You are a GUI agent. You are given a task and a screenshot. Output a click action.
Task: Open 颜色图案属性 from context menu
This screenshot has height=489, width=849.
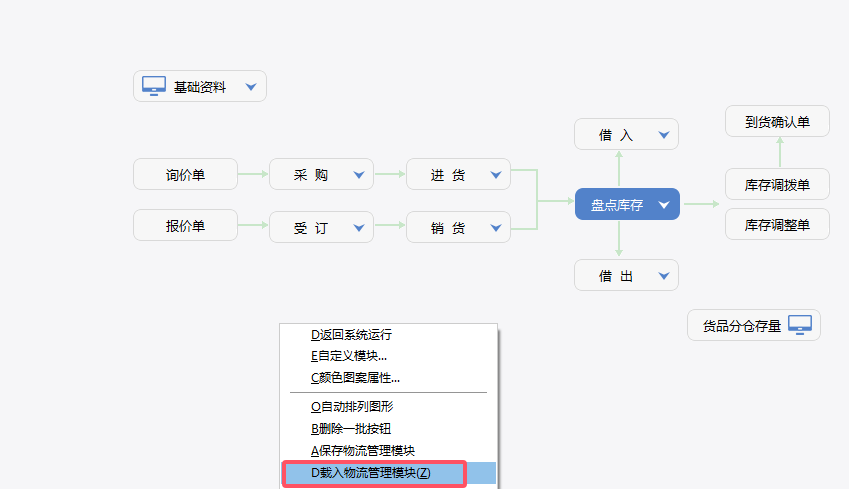pyautogui.click(x=355, y=377)
